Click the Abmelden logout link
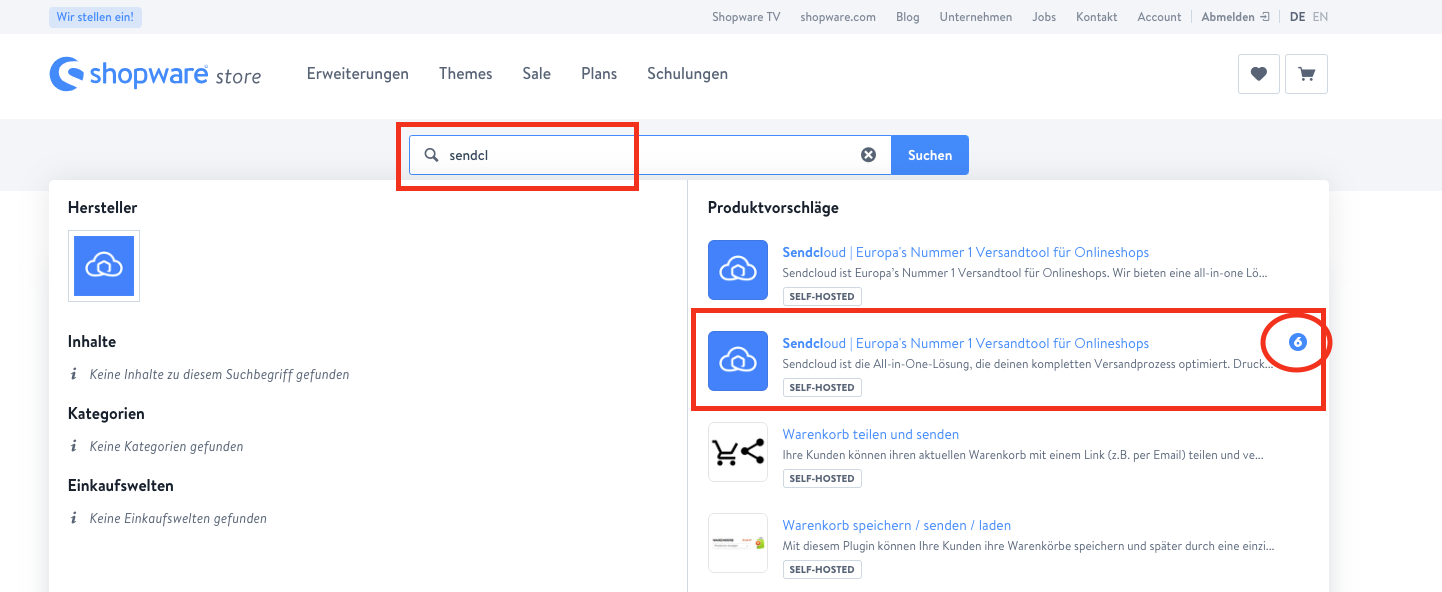Viewport: 1442px width, 592px height. click(1235, 17)
